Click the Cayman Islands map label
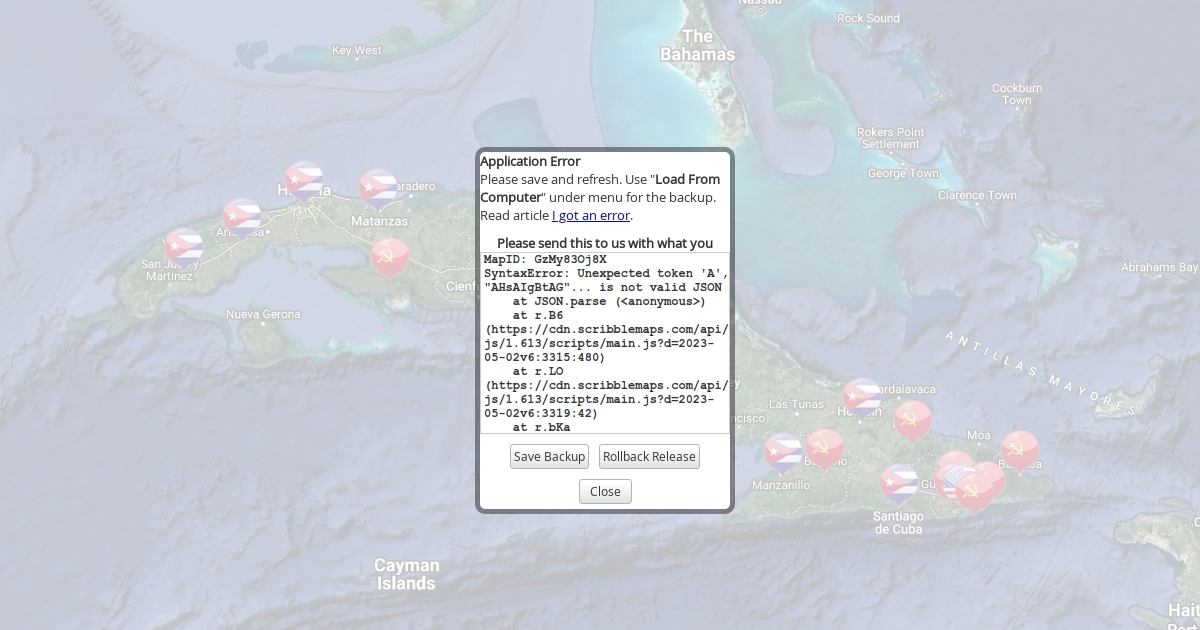Screen dimensions: 1200x630 pyautogui.click(x=406, y=574)
